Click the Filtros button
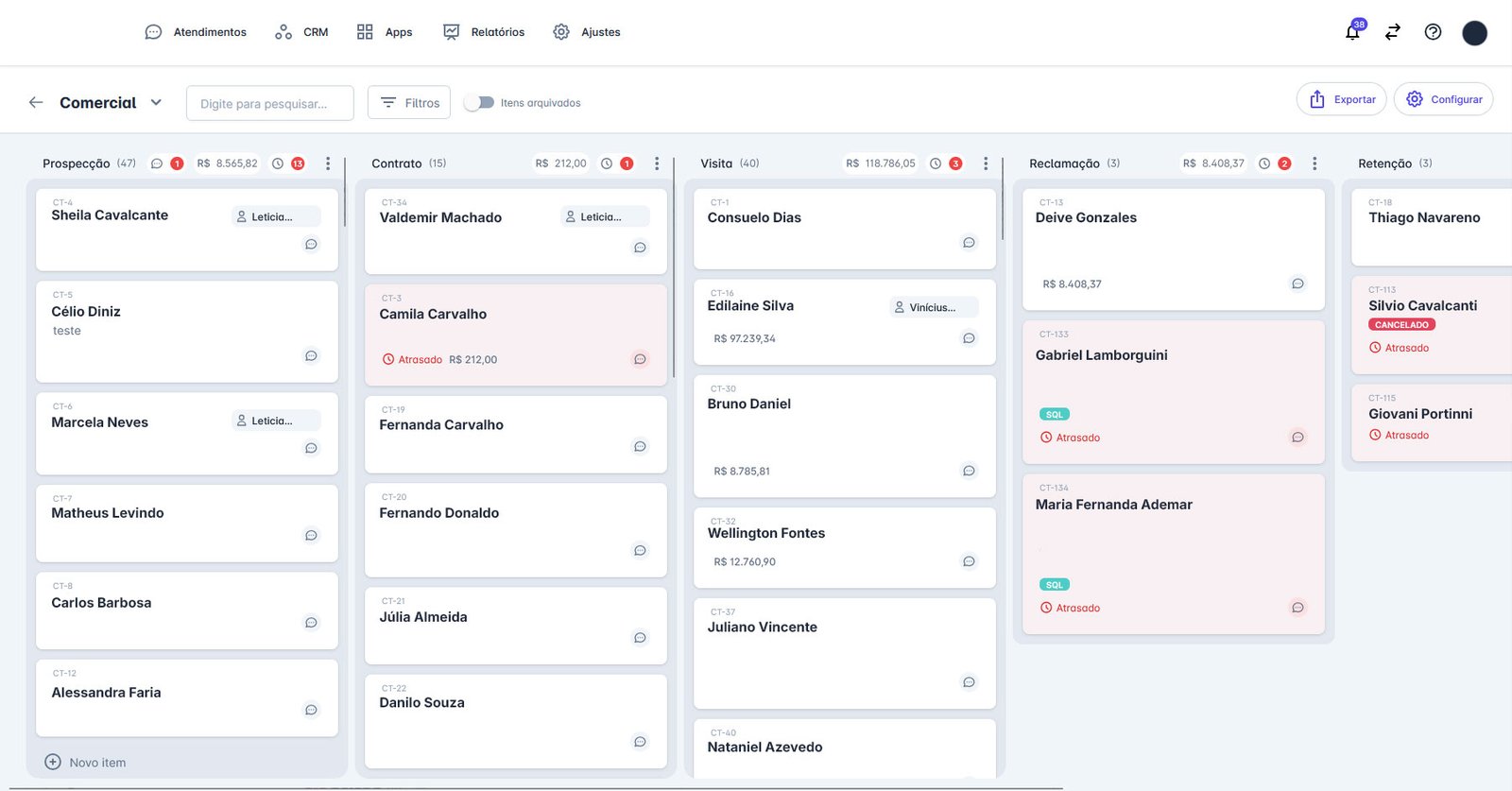1512x791 pixels. pyautogui.click(x=409, y=102)
